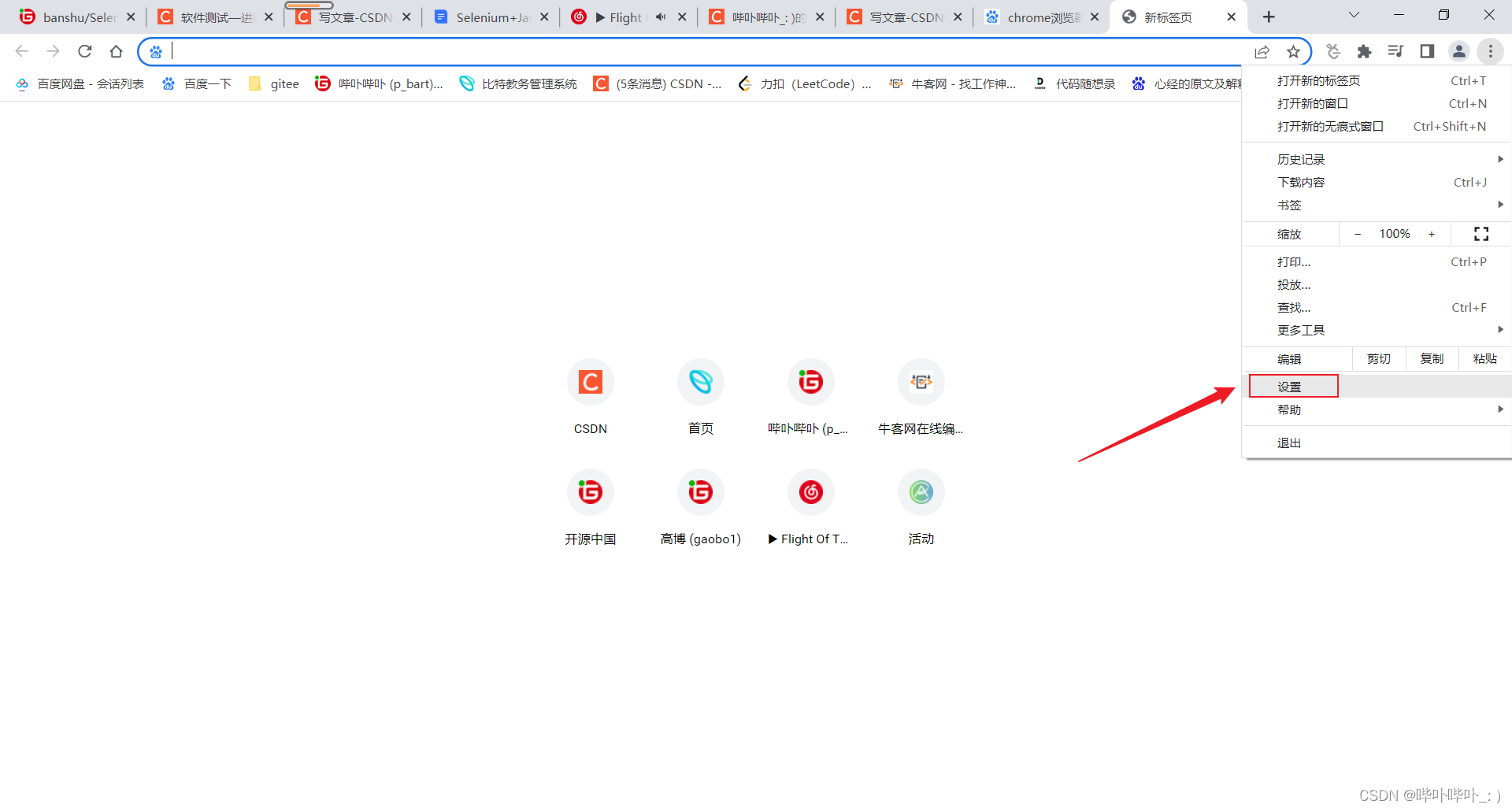Open the extensions puzzle icon
The image size is (1512, 811).
coord(1364,51)
